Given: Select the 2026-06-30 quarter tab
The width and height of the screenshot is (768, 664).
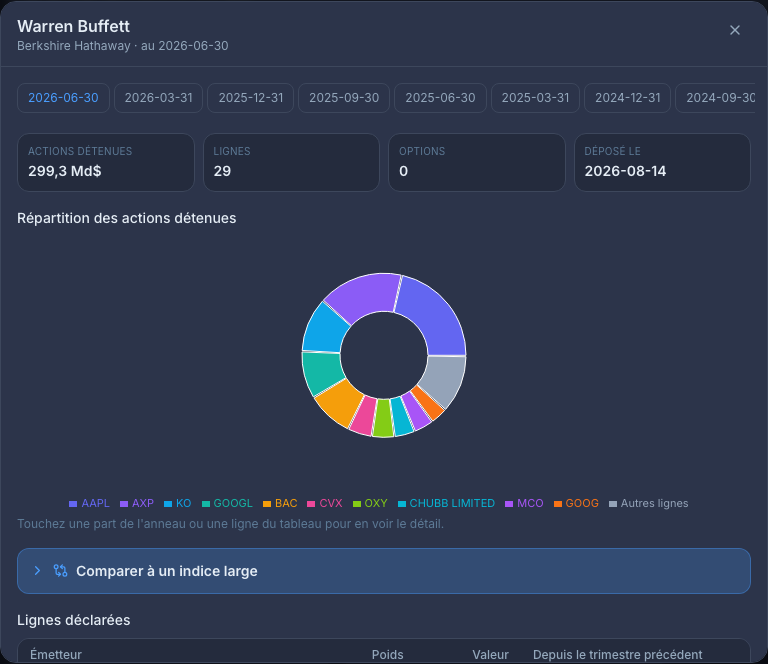Looking at the screenshot, I should (x=63, y=98).
